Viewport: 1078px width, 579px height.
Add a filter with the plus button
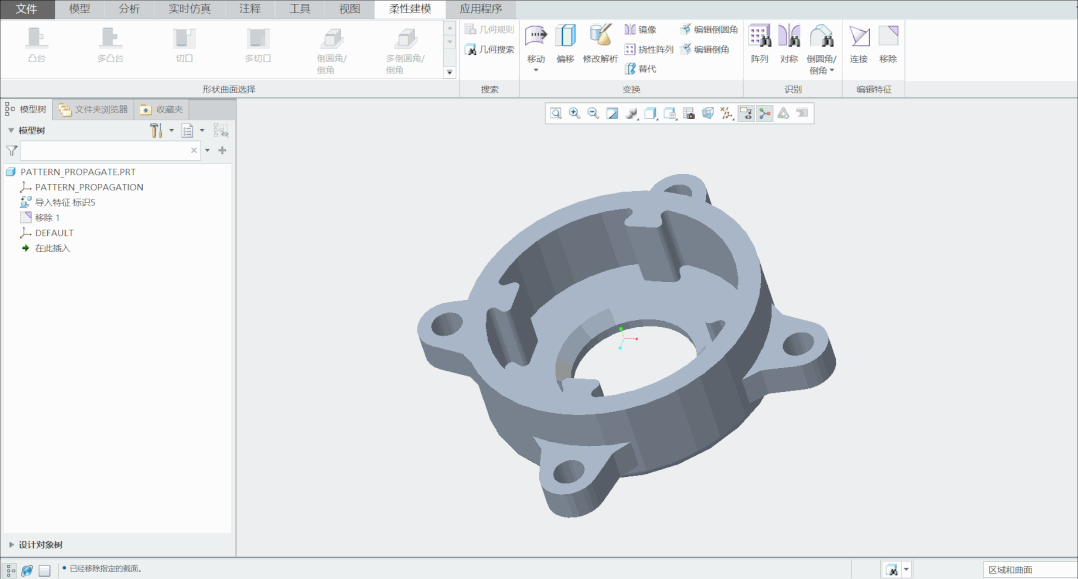pos(222,150)
